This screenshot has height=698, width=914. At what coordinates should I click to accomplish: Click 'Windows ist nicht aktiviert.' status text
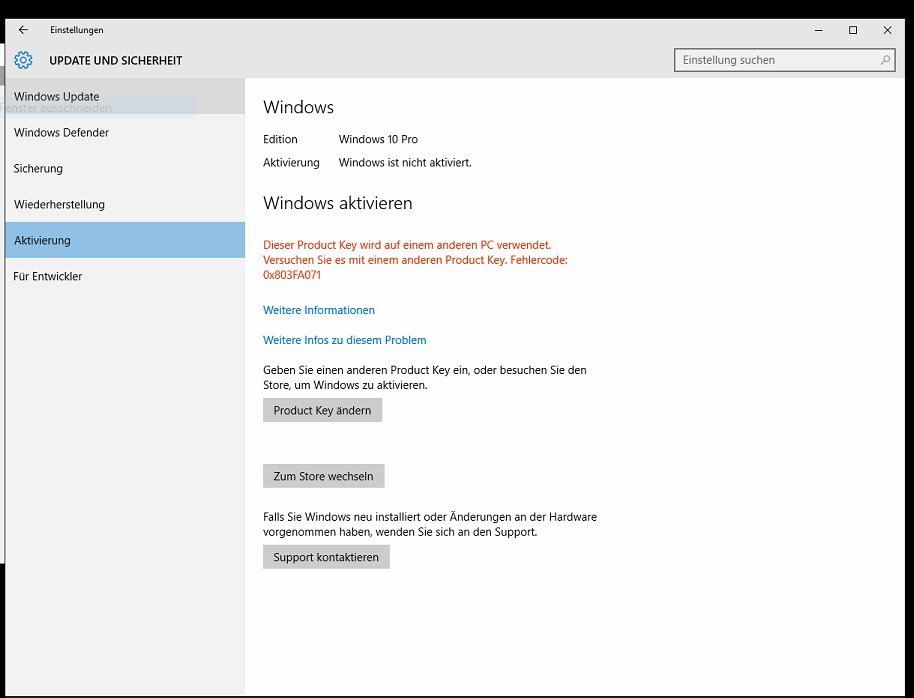coord(405,163)
